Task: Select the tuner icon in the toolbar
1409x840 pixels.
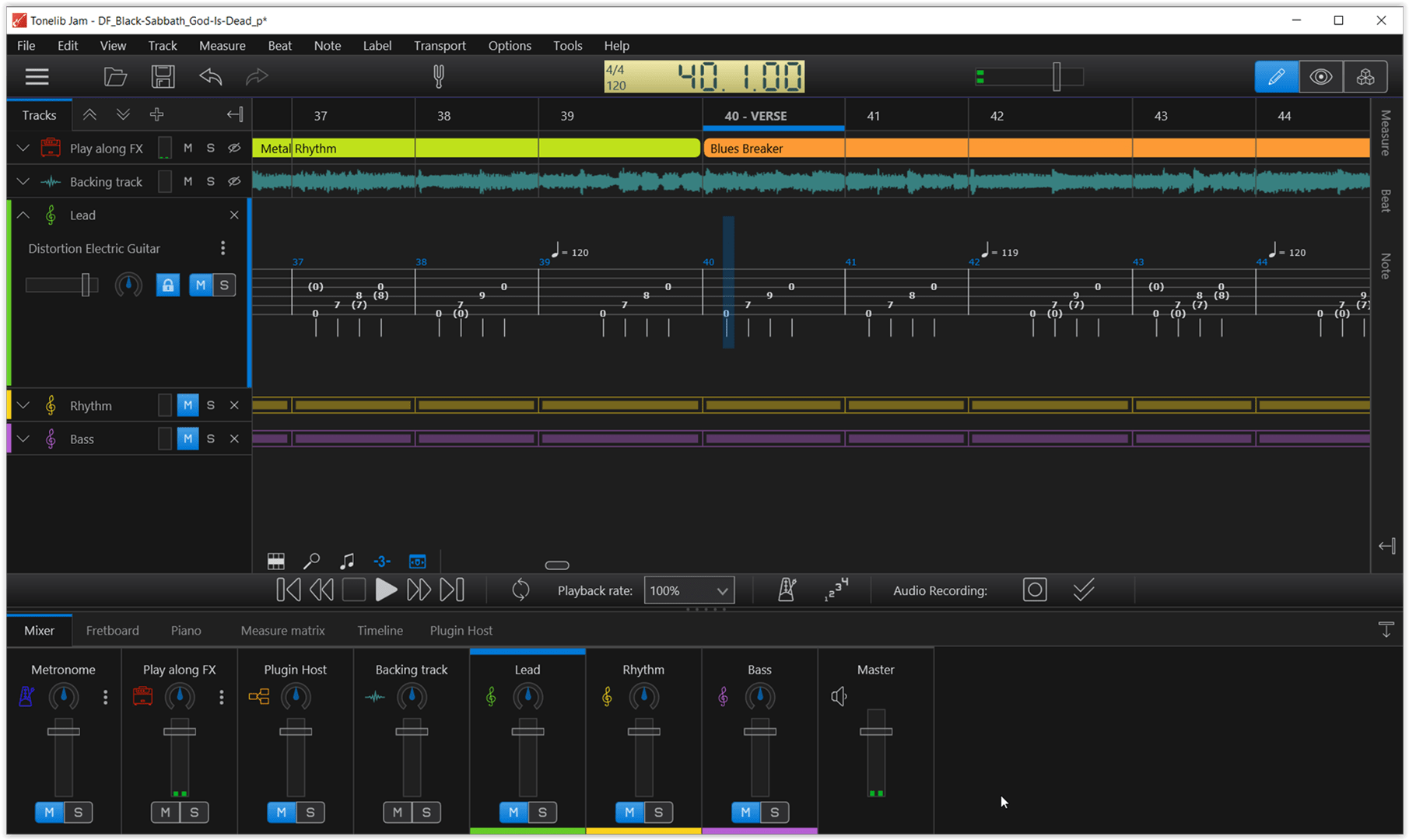Action: (x=437, y=76)
